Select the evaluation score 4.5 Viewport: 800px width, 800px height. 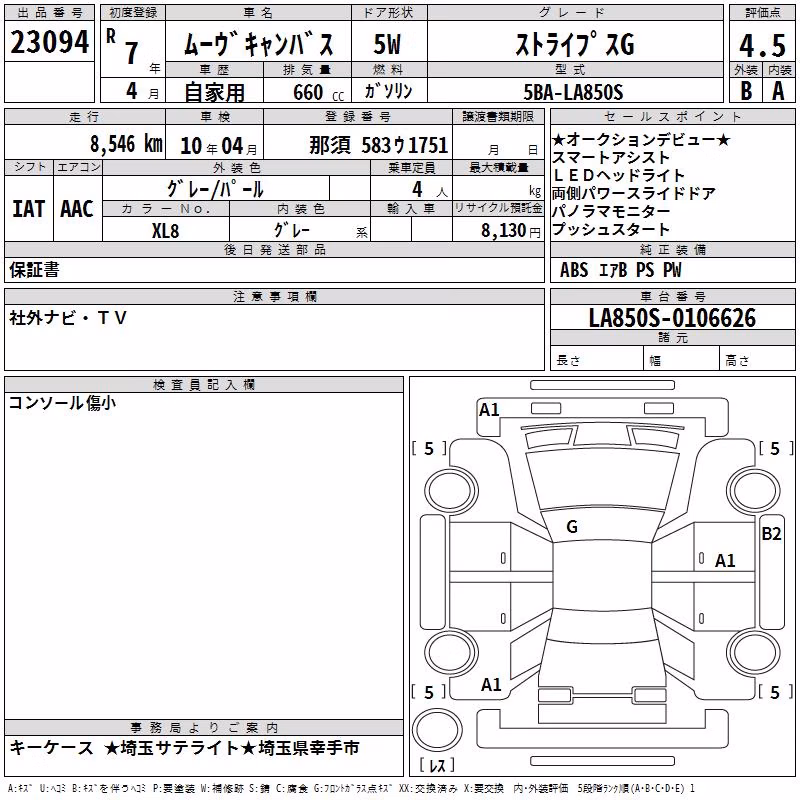click(x=762, y=45)
